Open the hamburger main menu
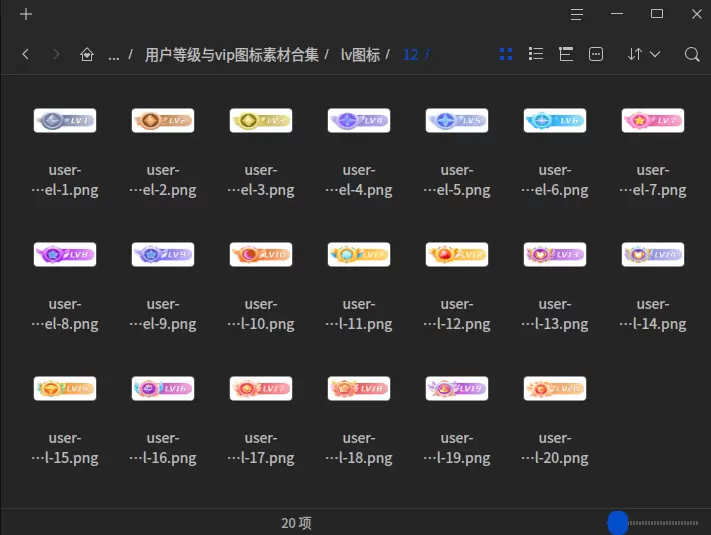The width and height of the screenshot is (711, 535). [576, 15]
